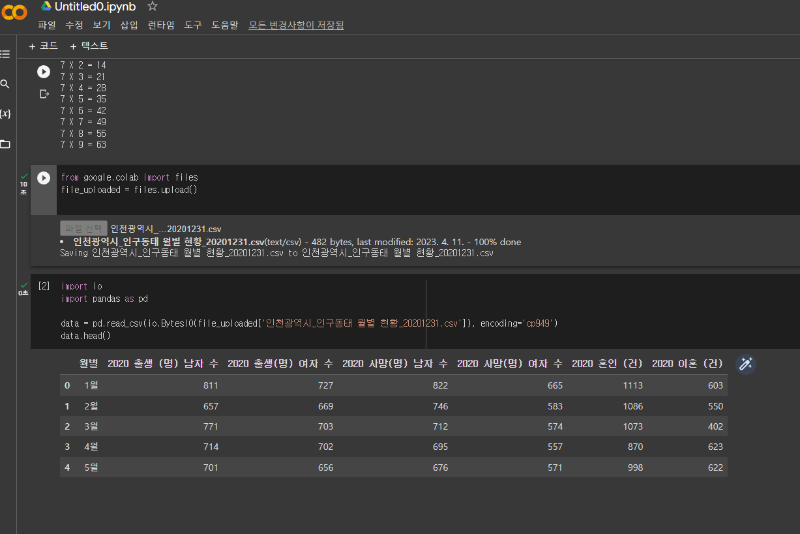Star the Untitled0.ipynb notebook

click(152, 7)
